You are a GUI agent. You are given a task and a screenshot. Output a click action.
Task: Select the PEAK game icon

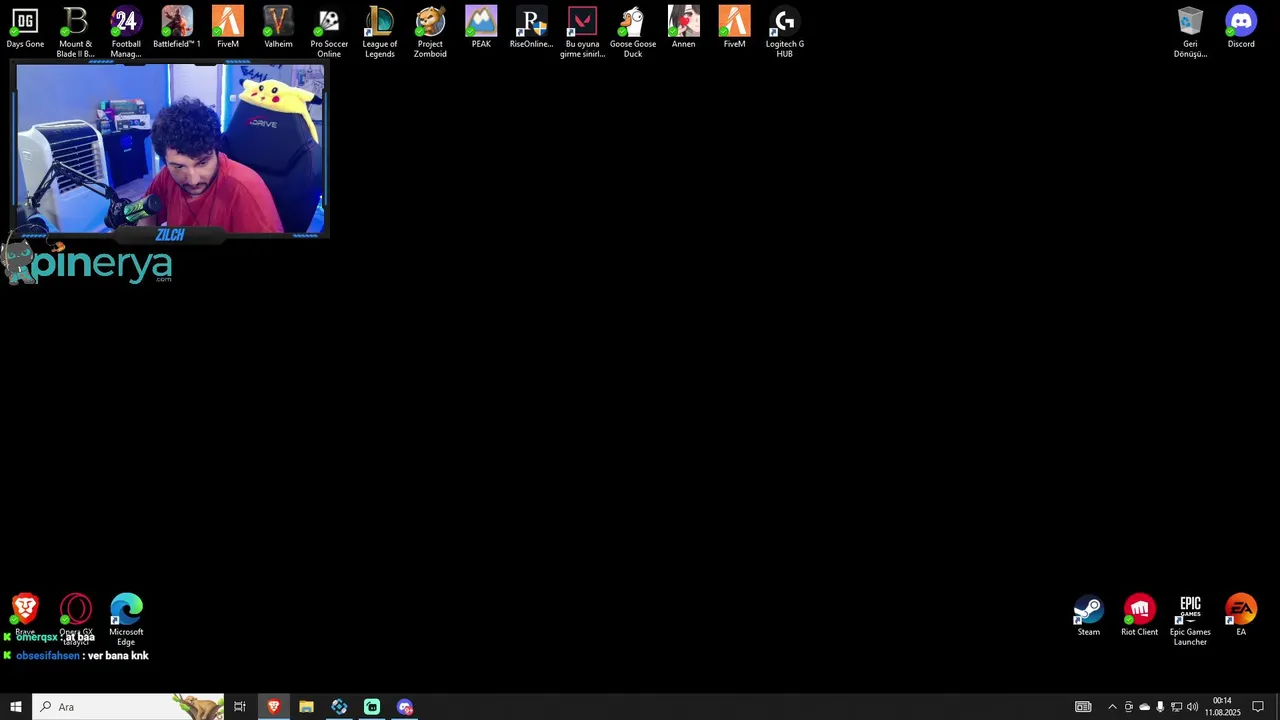coord(481,28)
